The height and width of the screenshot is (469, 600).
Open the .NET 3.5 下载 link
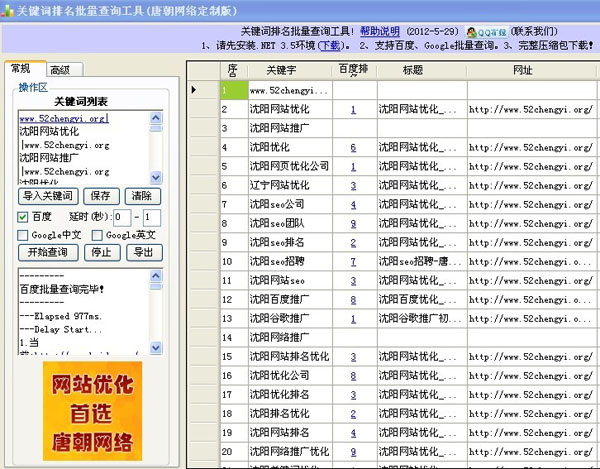(x=330, y=46)
